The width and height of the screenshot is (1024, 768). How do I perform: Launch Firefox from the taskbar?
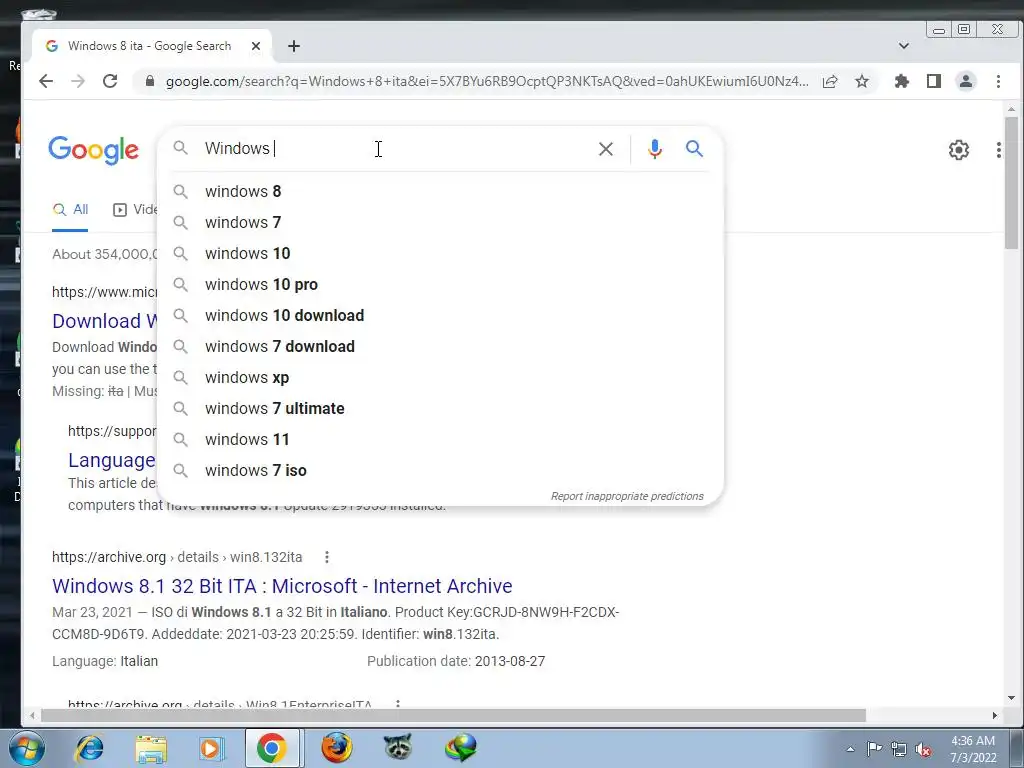(x=336, y=748)
